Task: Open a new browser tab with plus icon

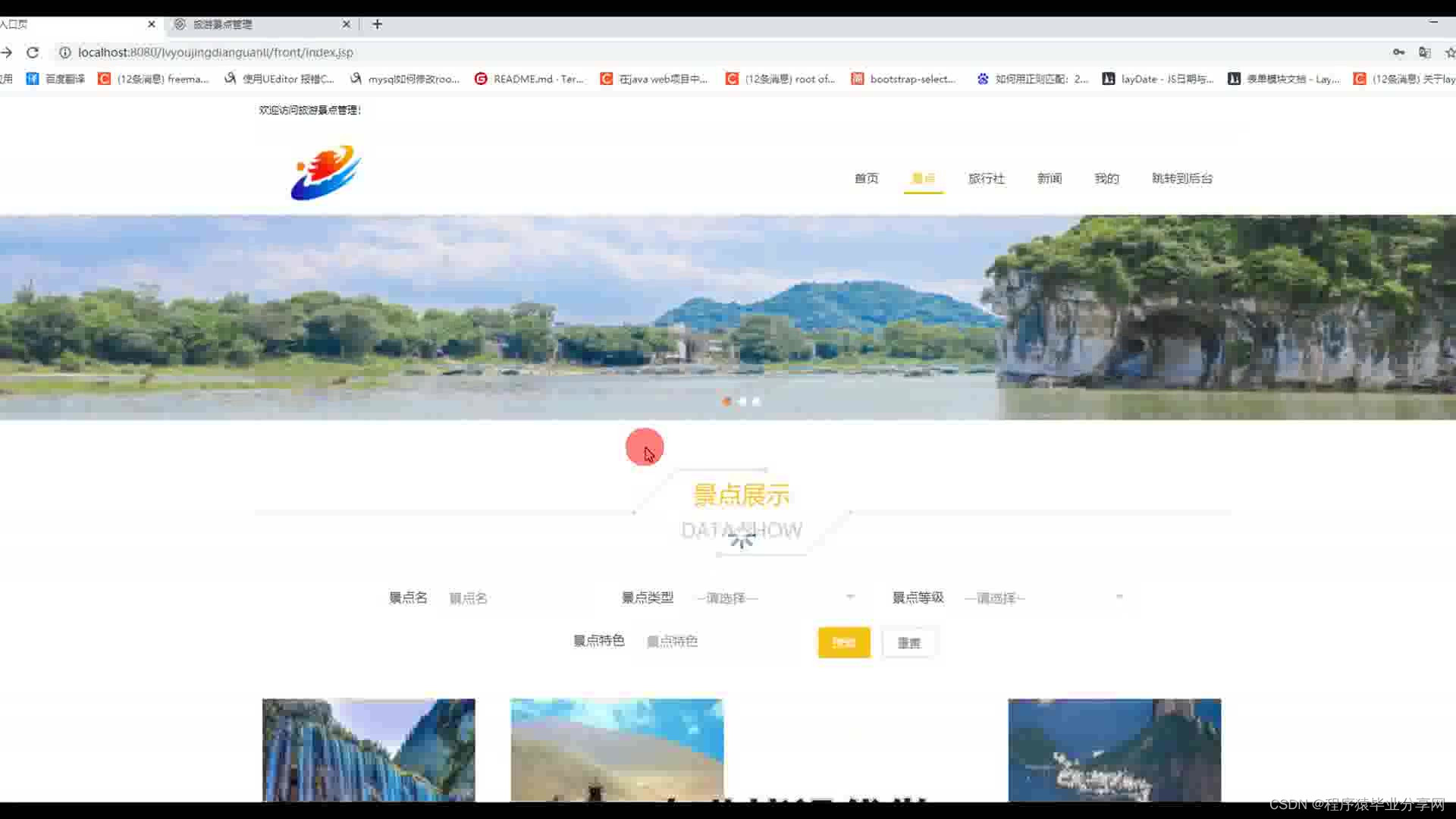Action: 377,24
